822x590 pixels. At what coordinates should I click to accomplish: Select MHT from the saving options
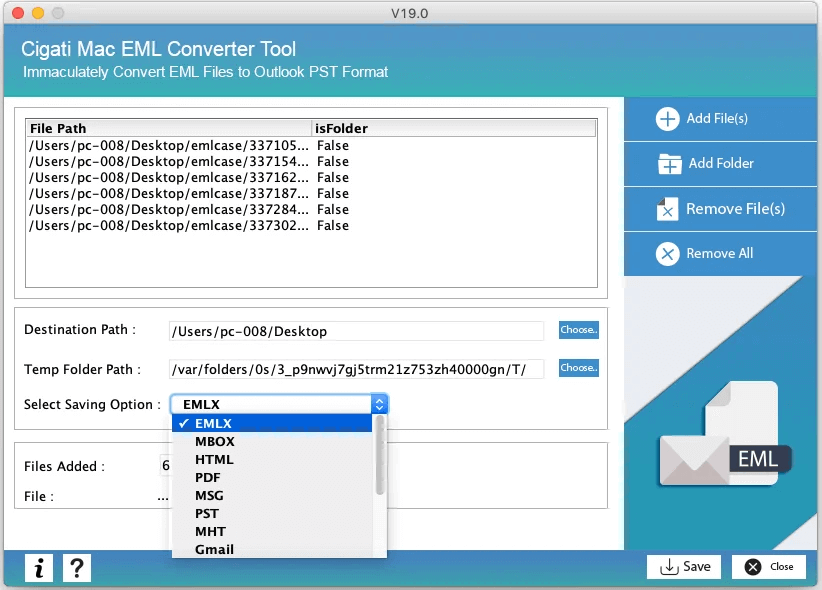point(272,532)
